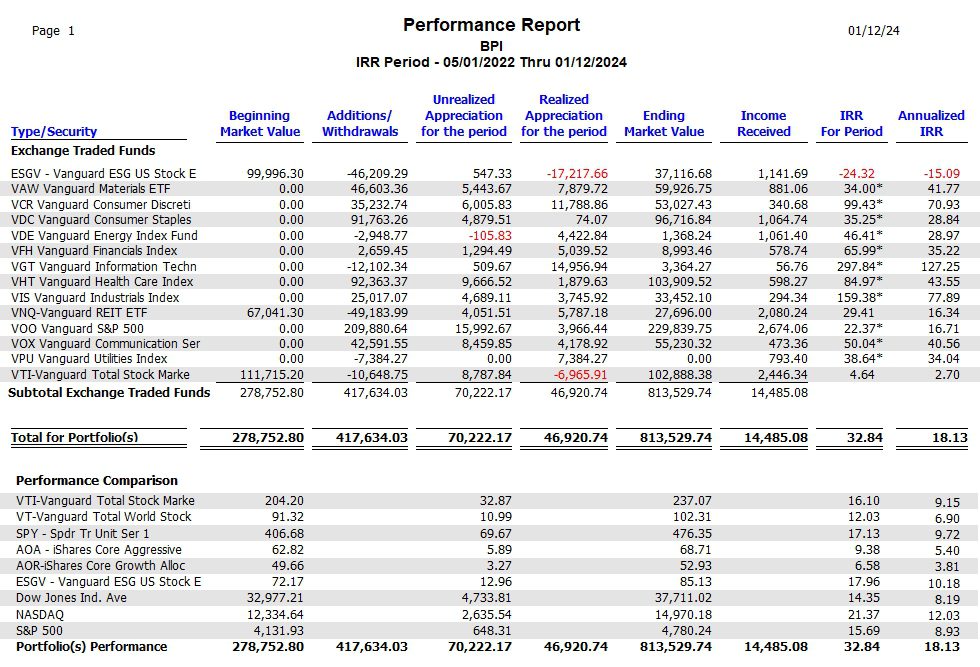The image size is (980, 667).
Task: Click the IRR For Period column header
Action: pos(851,123)
